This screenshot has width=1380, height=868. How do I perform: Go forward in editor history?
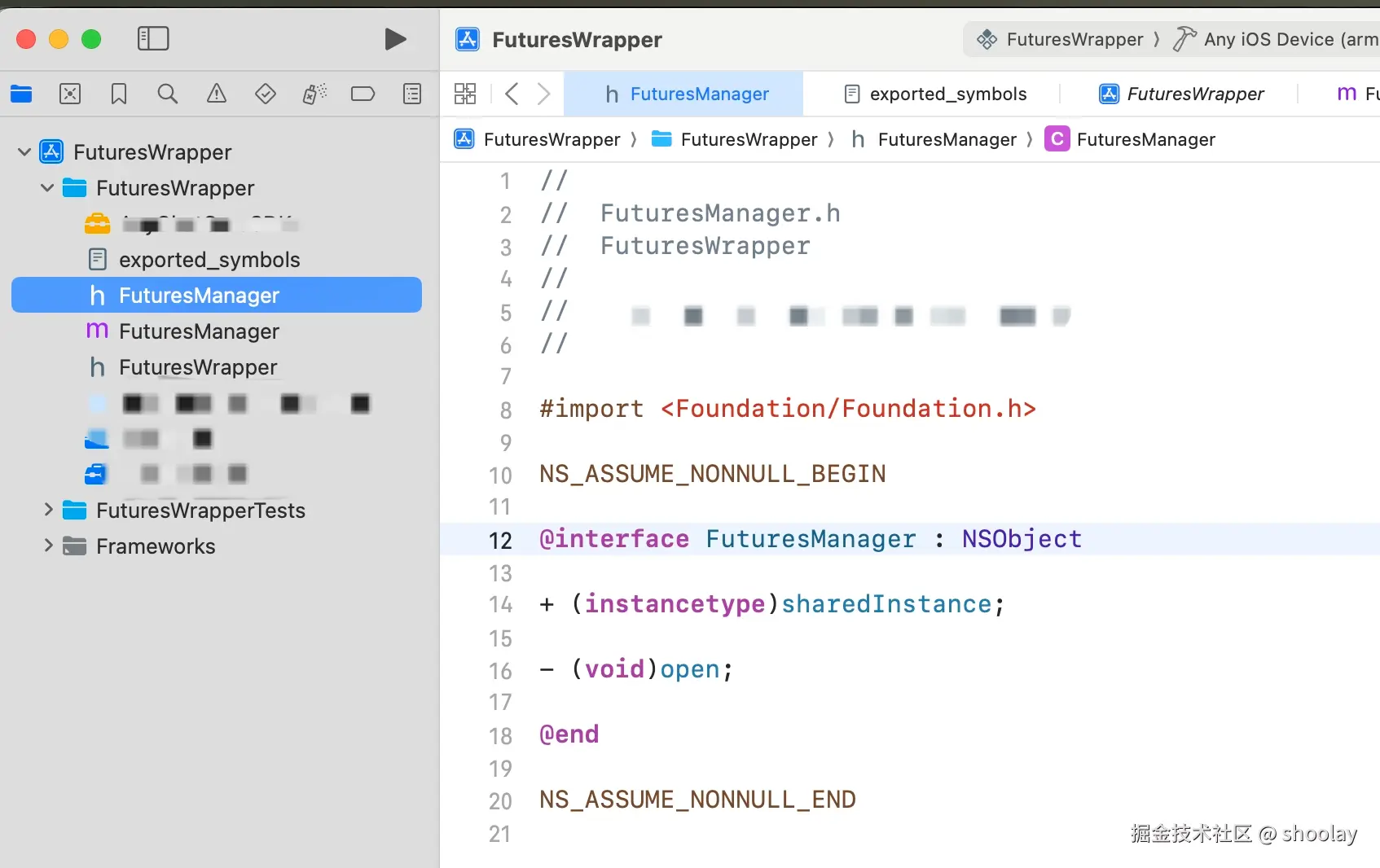[544, 94]
